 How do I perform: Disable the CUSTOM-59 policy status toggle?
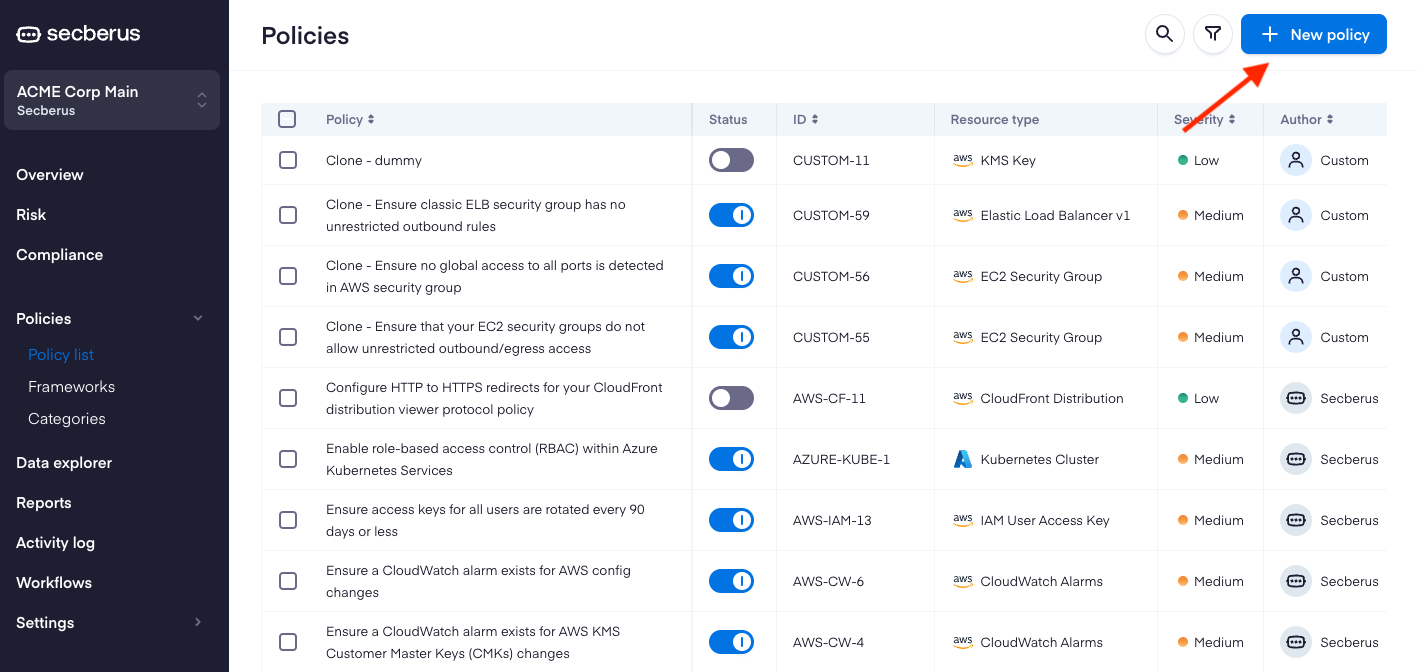(731, 215)
